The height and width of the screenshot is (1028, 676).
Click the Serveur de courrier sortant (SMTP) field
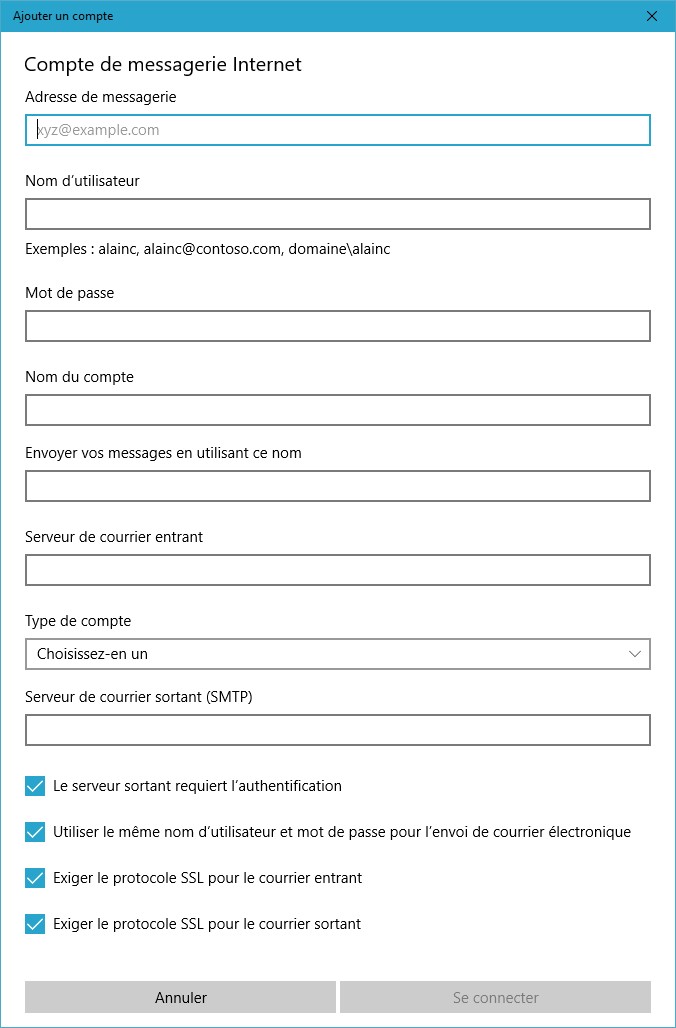click(x=337, y=730)
